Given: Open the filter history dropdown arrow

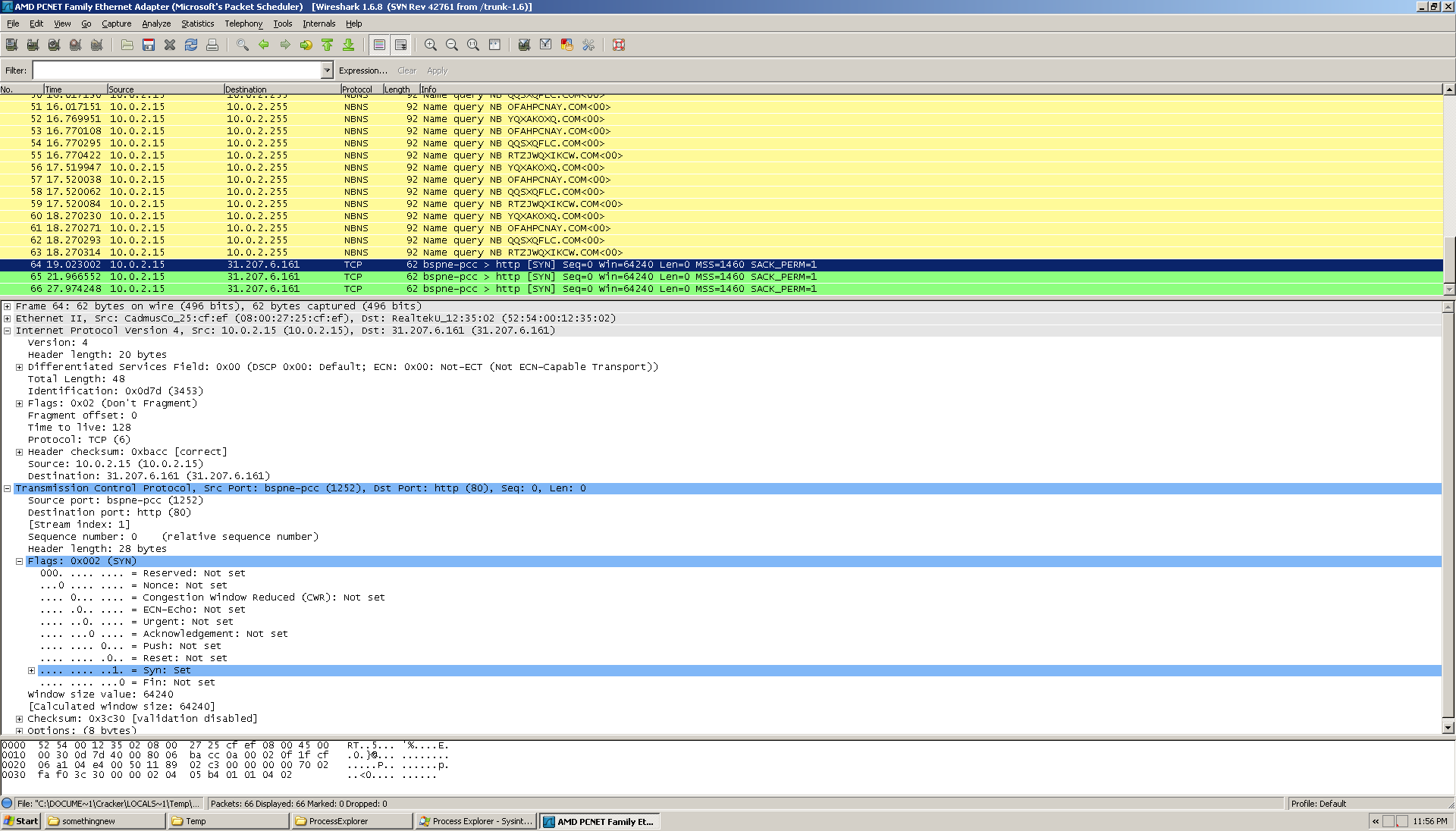Looking at the screenshot, I should click(328, 71).
